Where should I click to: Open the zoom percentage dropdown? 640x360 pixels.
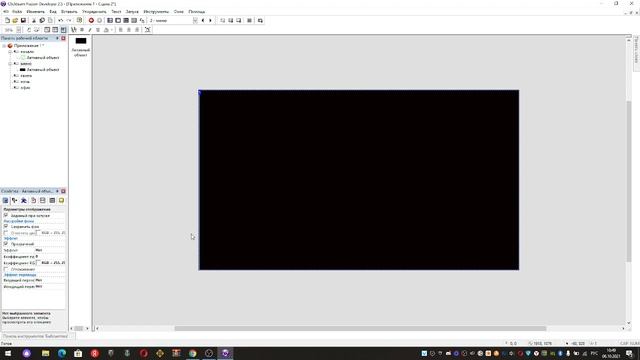coord(18,30)
